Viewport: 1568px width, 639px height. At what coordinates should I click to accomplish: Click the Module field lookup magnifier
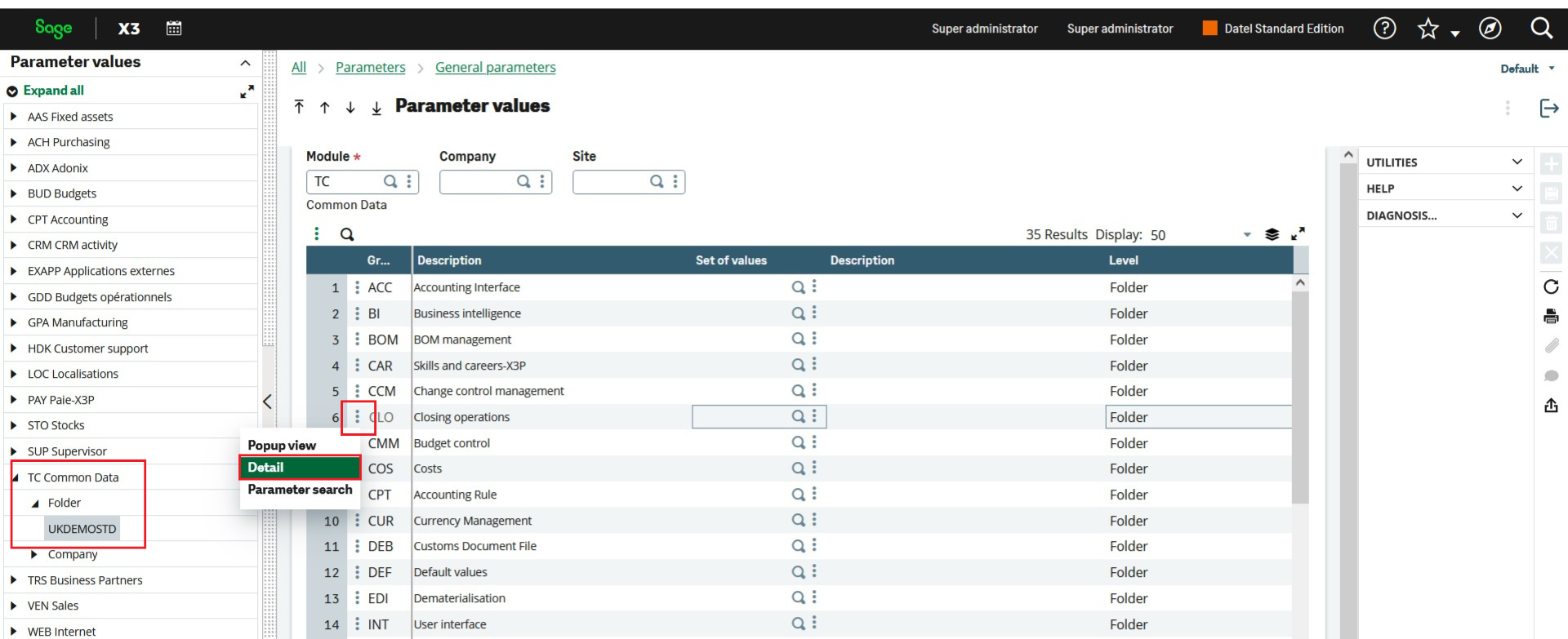[x=390, y=181]
